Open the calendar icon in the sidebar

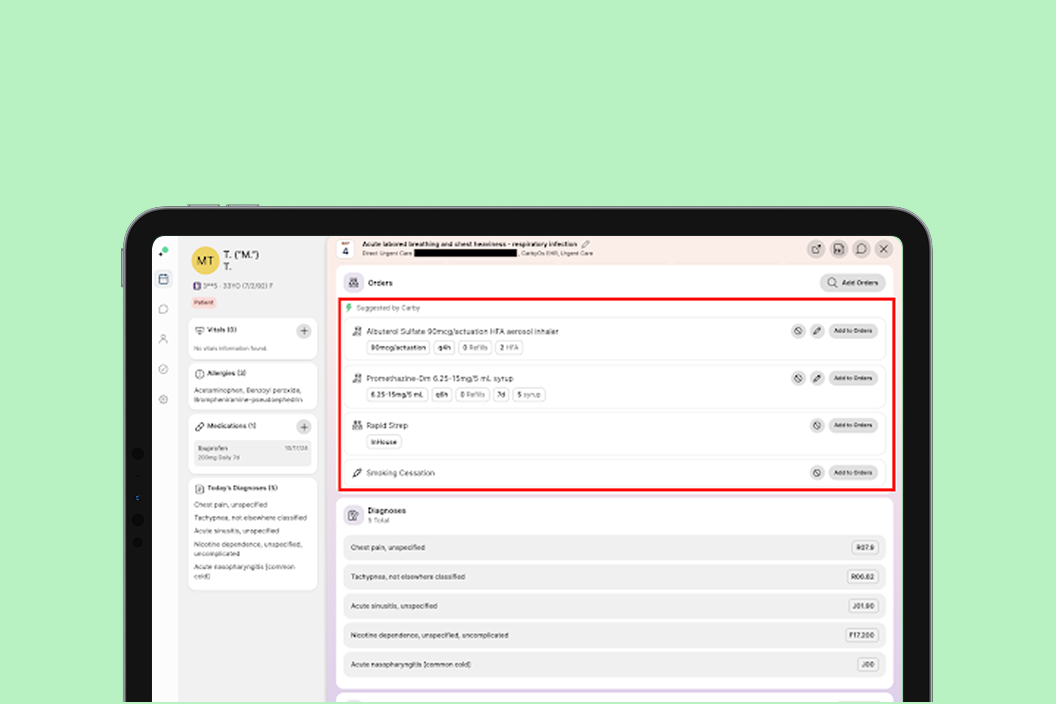[164, 279]
